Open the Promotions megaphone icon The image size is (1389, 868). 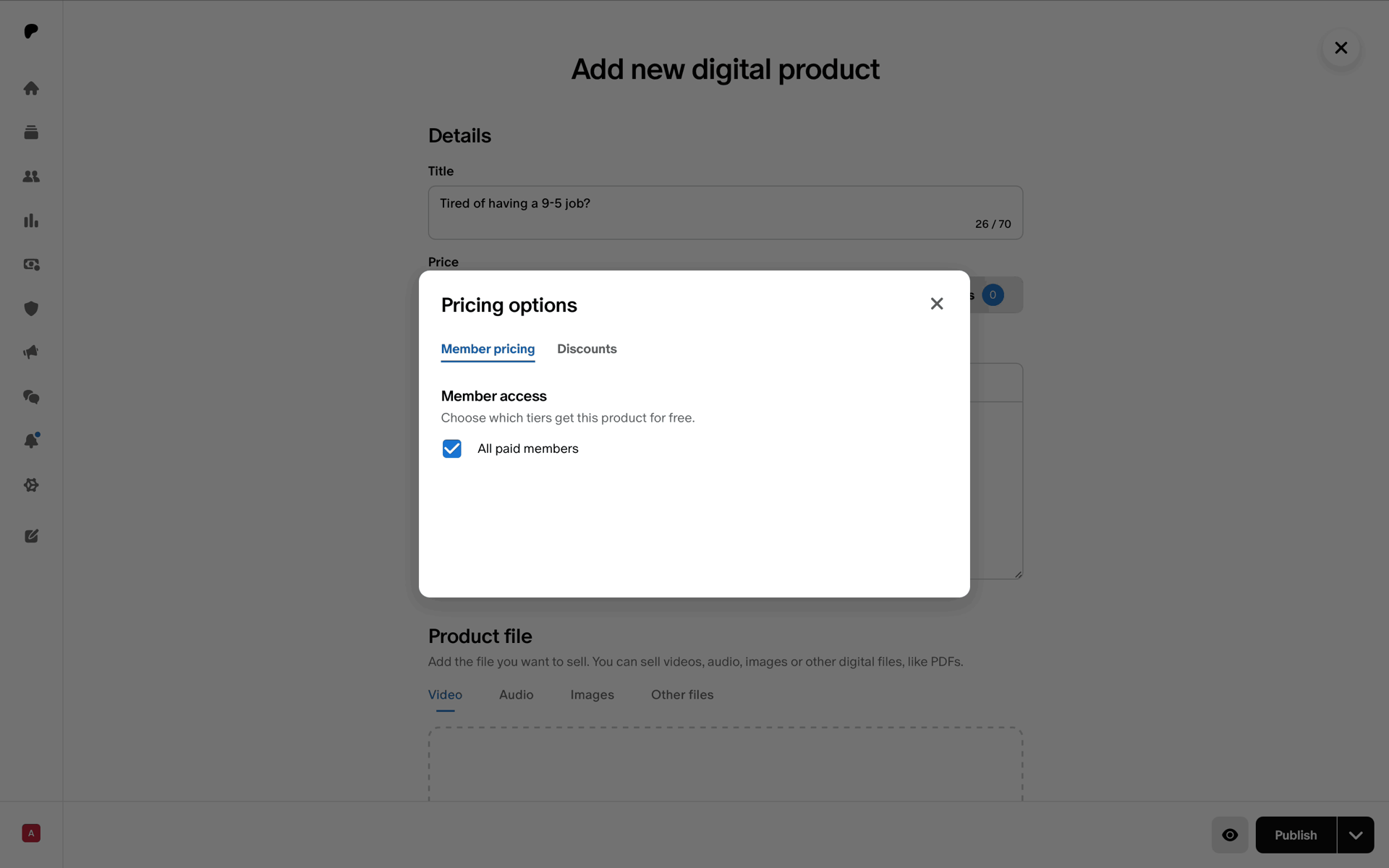(31, 352)
